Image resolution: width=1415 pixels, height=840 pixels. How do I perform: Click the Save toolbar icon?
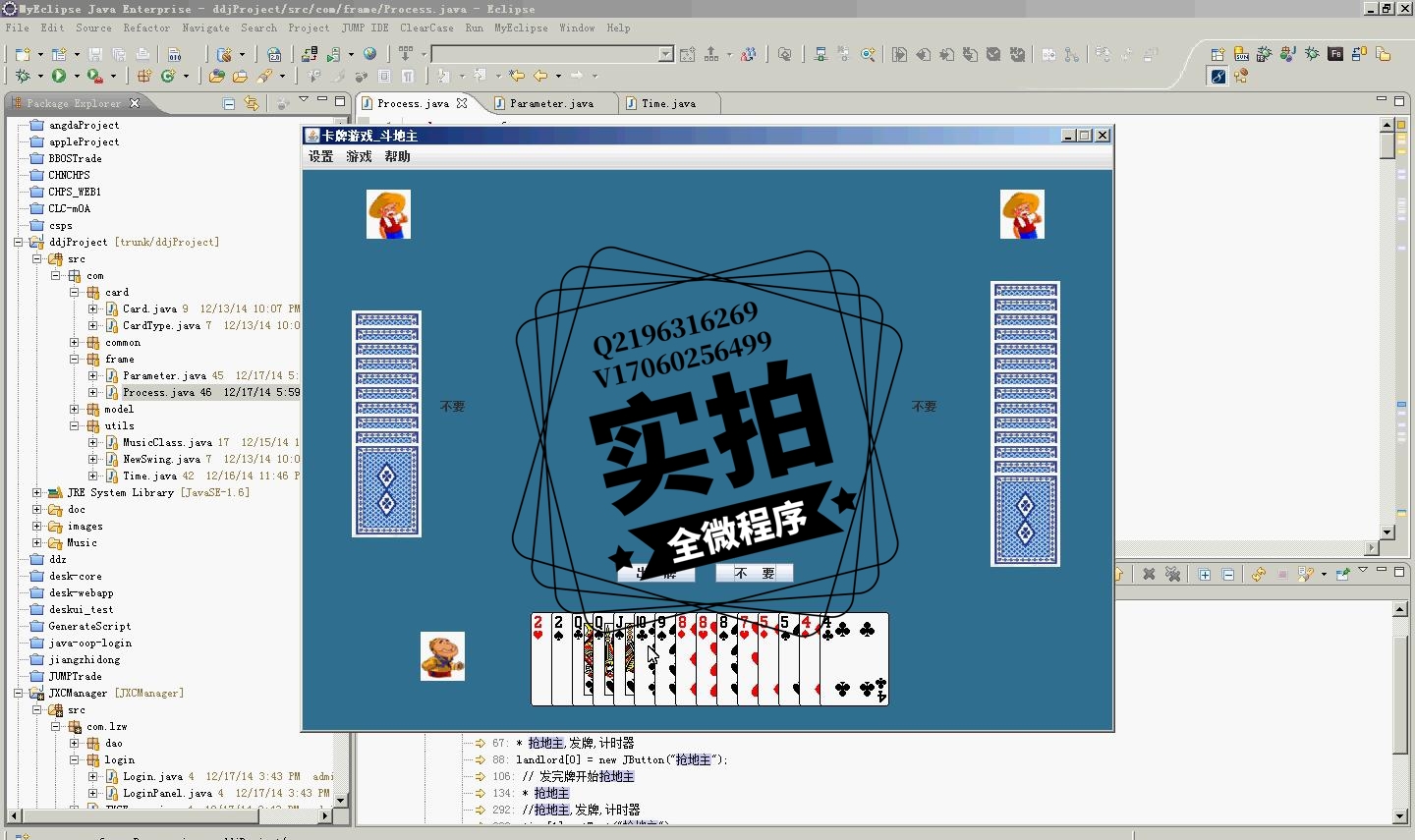click(95, 54)
